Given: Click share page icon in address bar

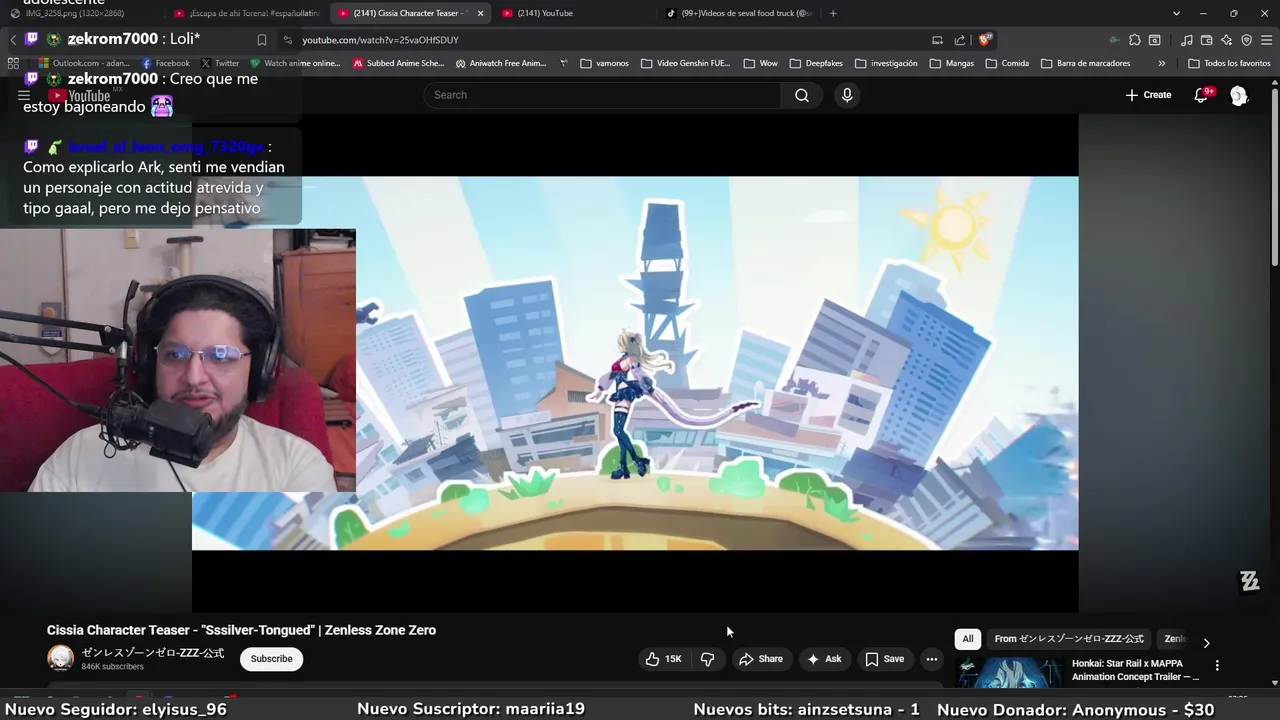Looking at the screenshot, I should [x=960, y=40].
